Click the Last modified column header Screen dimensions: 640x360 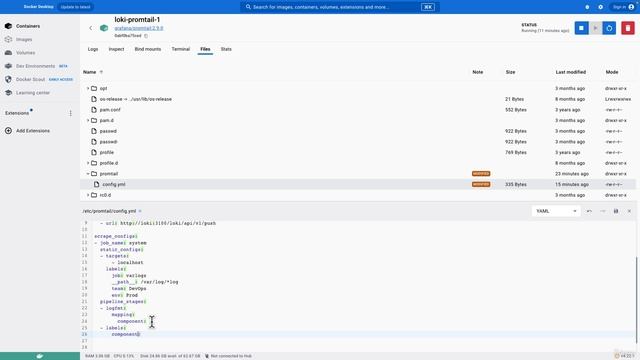[x=571, y=72]
